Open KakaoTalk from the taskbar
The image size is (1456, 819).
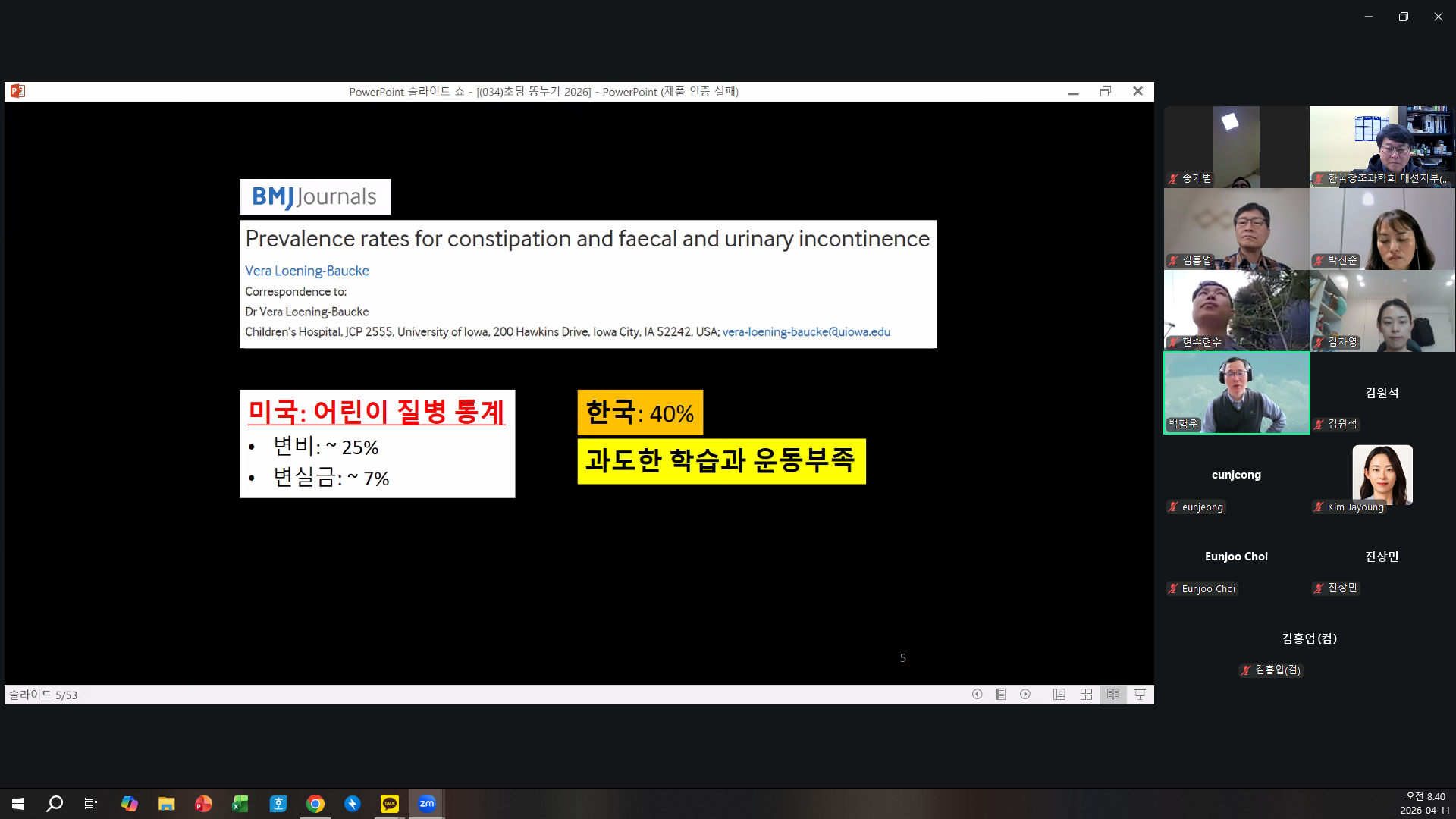(390, 804)
